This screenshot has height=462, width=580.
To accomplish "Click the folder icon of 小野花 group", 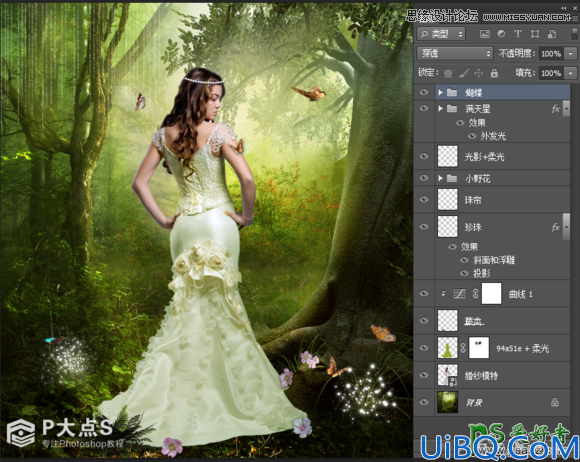I will tap(452, 179).
